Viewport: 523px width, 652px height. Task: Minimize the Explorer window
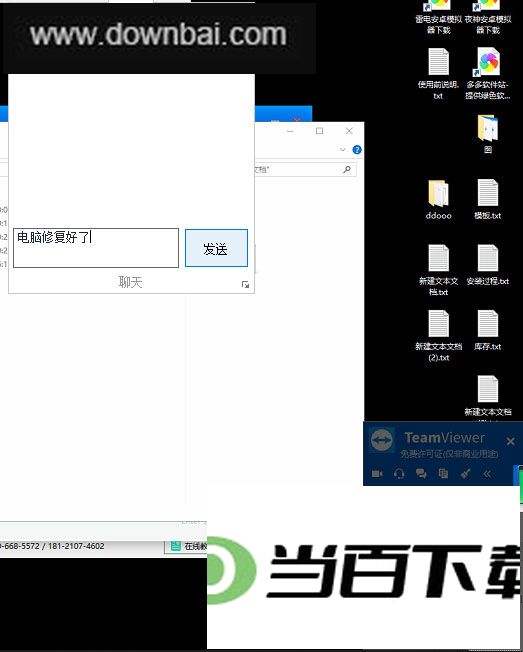290,131
